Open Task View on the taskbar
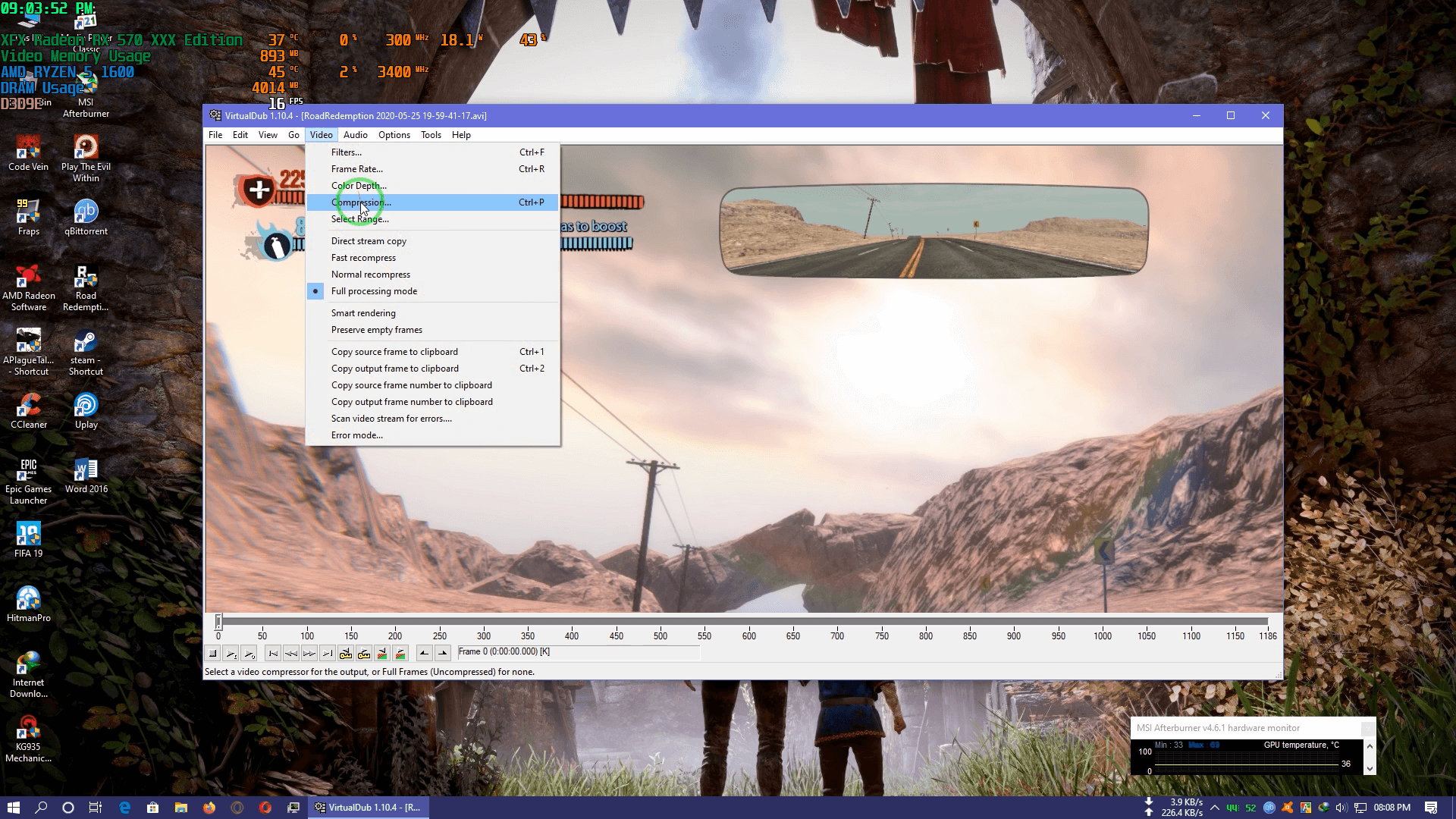The height and width of the screenshot is (819, 1456). click(x=96, y=808)
